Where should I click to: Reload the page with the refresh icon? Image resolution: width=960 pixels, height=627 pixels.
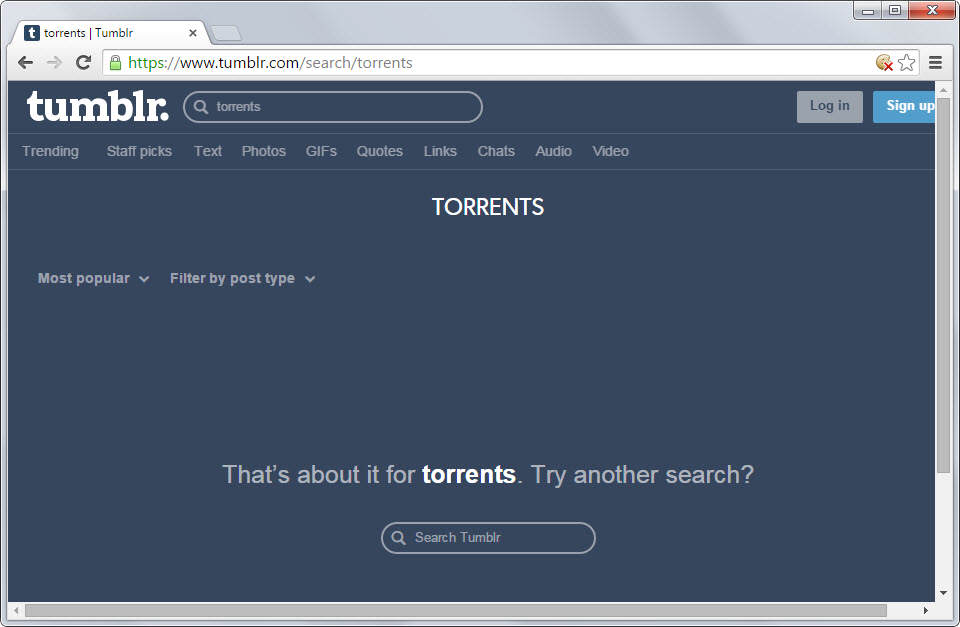coord(83,62)
